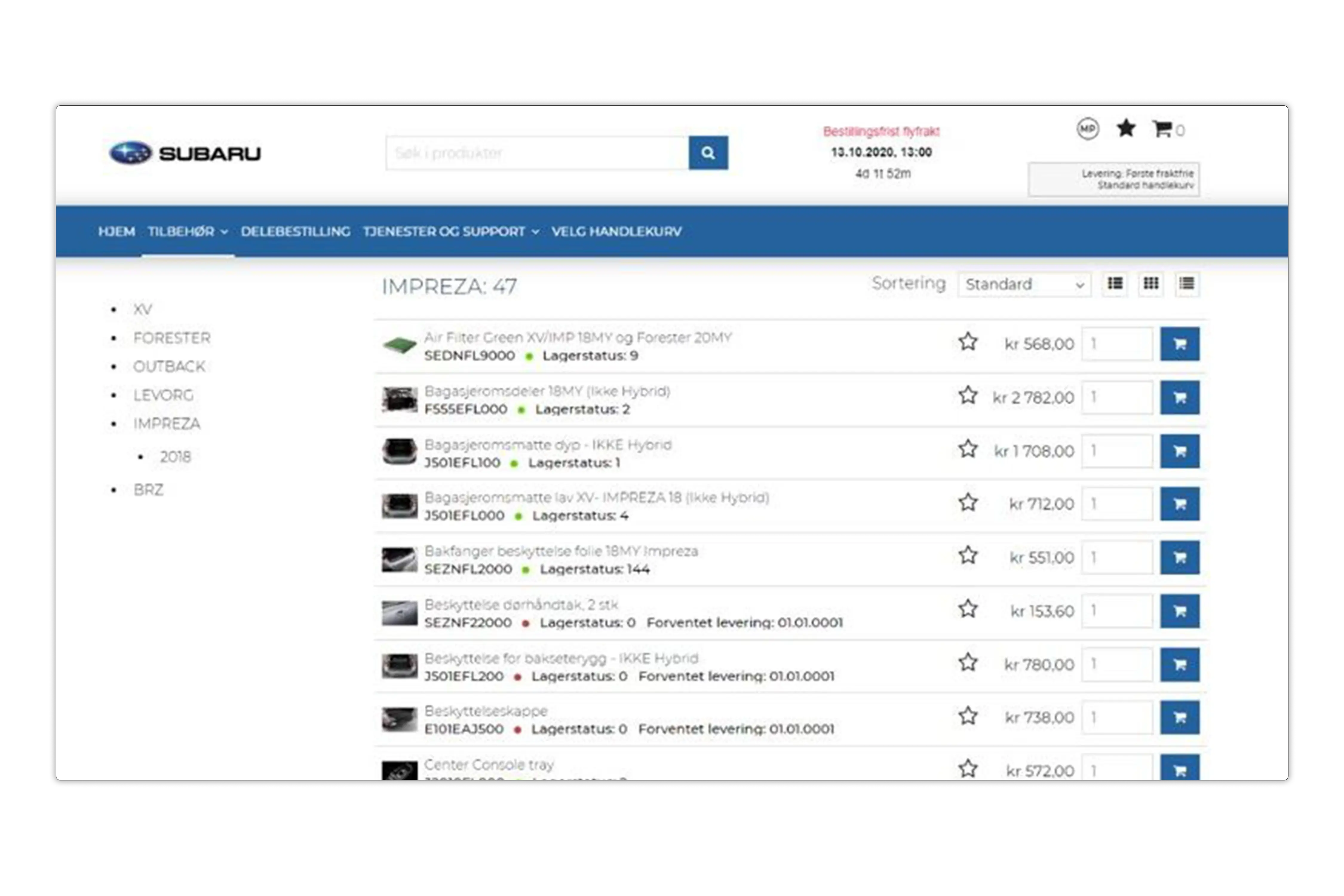Select 2018 under IMPREZA
Screen dimensions: 1344x896
coord(175,457)
